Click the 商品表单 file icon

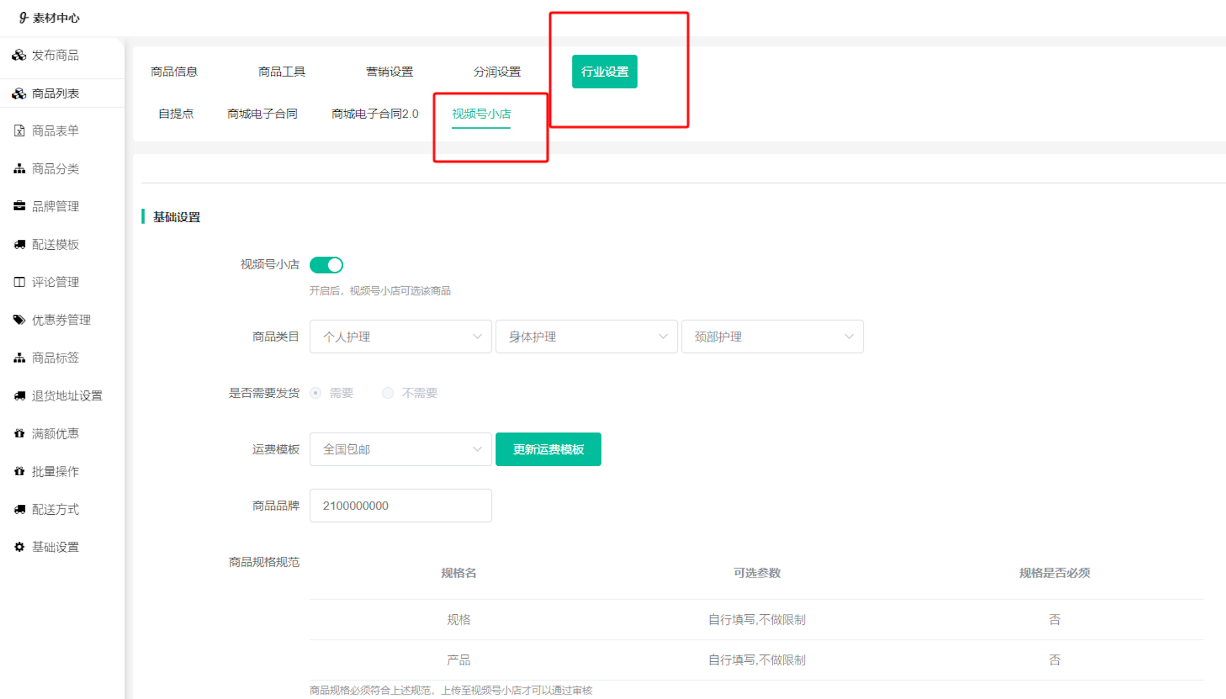19,131
